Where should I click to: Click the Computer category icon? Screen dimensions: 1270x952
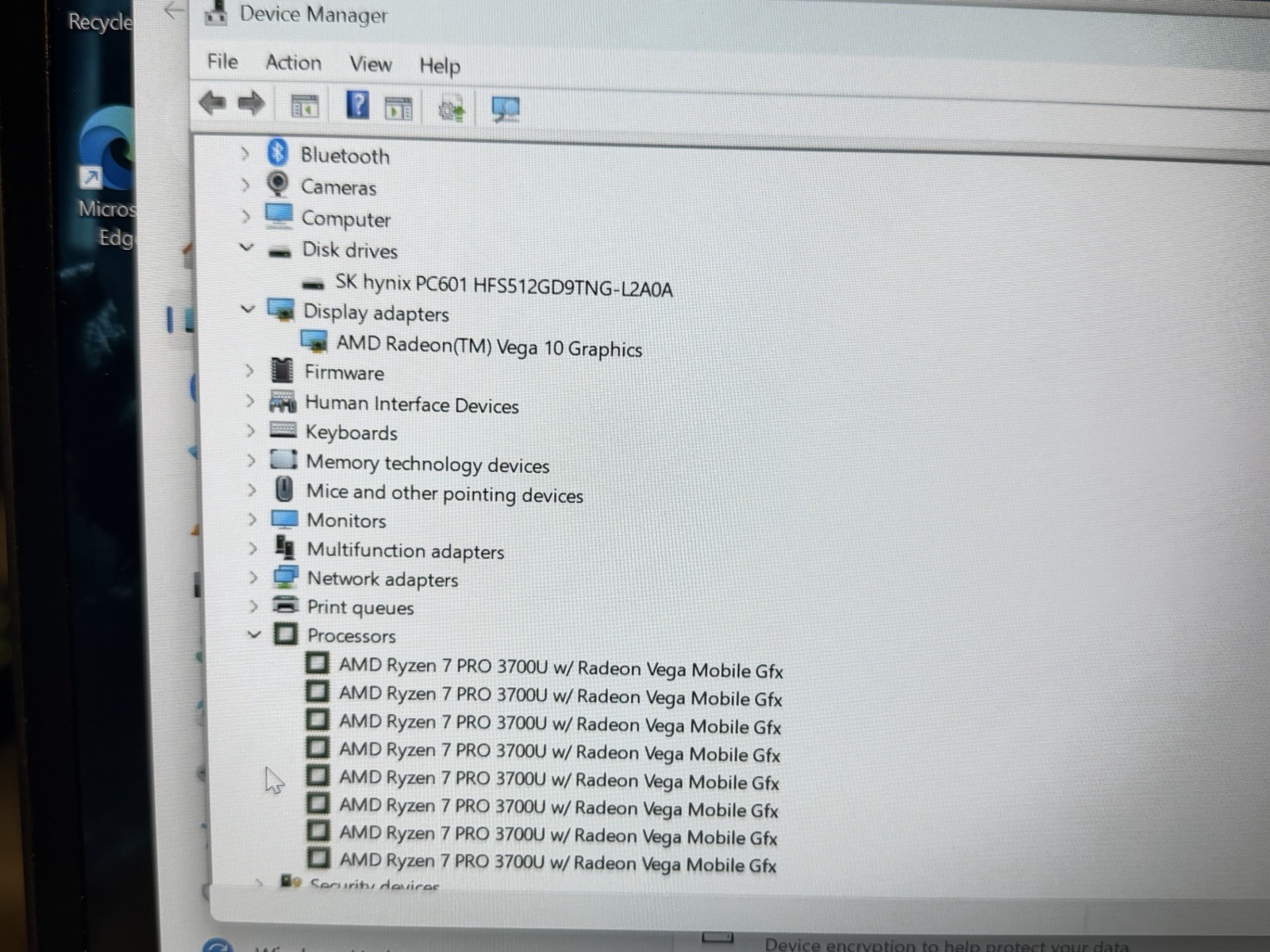[279, 216]
